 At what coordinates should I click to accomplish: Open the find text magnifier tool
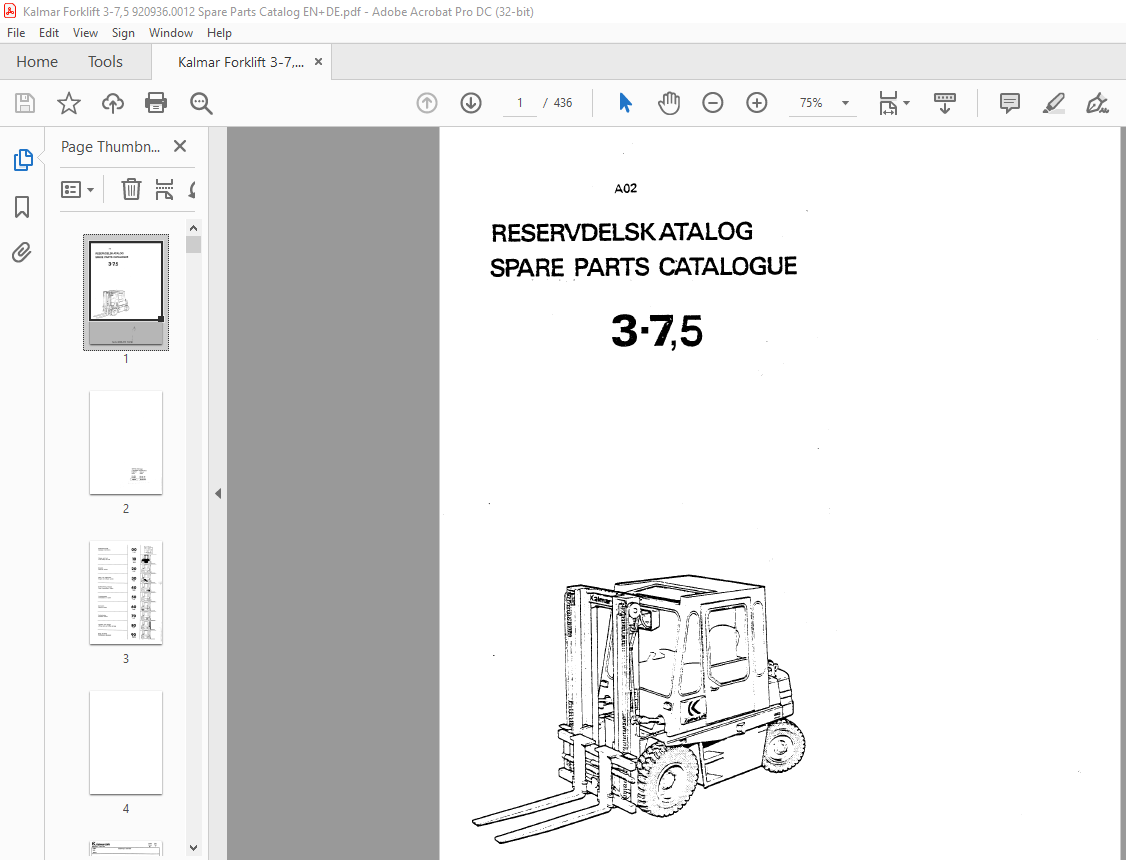201,103
